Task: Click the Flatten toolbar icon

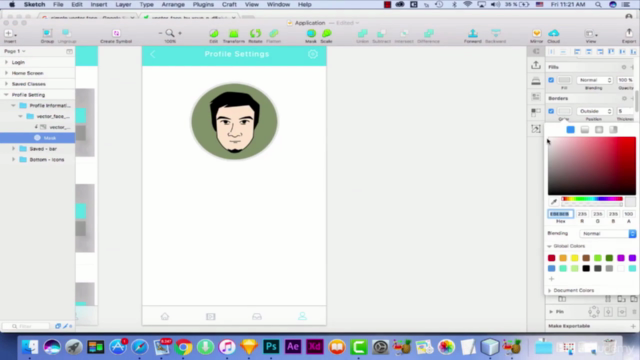Action: pos(274,33)
